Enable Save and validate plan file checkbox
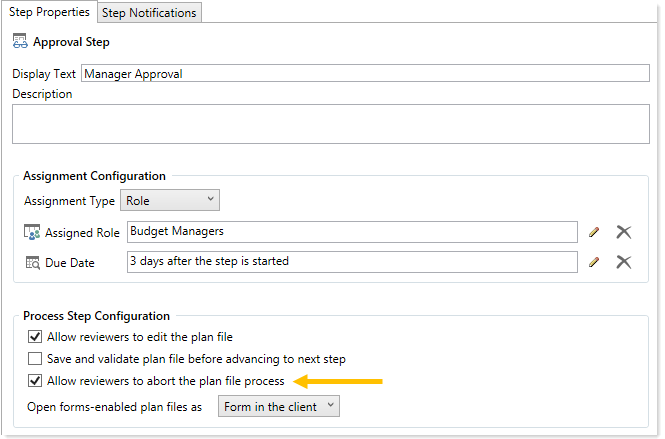Viewport: 665px width, 439px height. (x=35, y=359)
